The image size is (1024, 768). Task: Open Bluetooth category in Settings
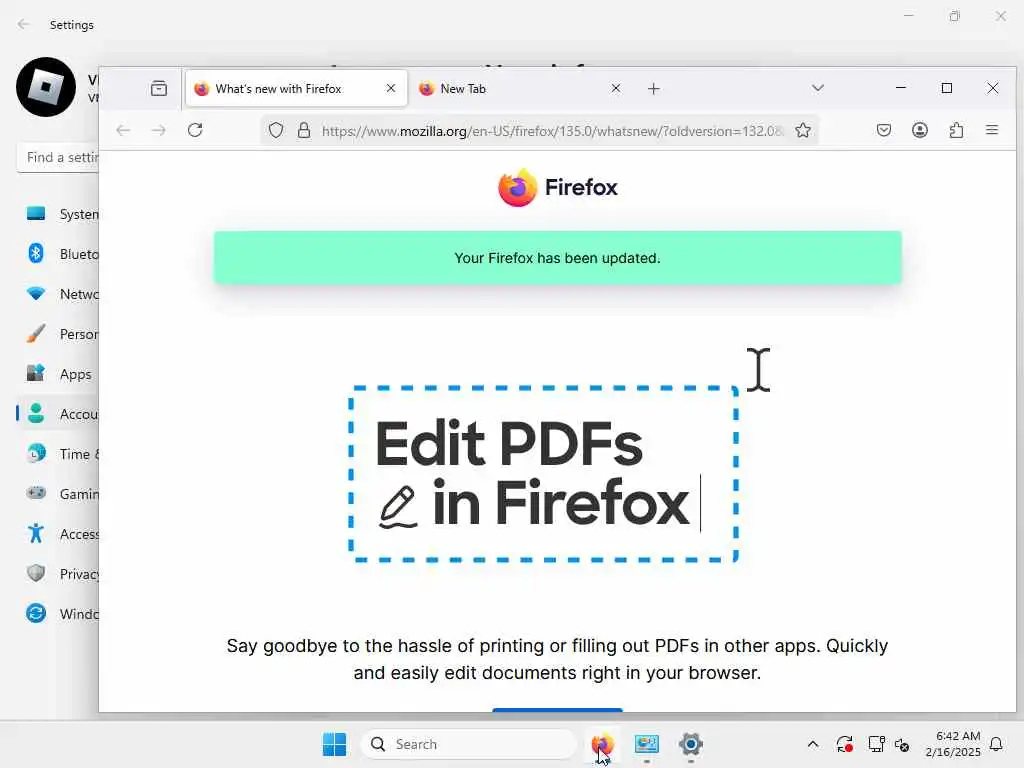(x=59, y=254)
